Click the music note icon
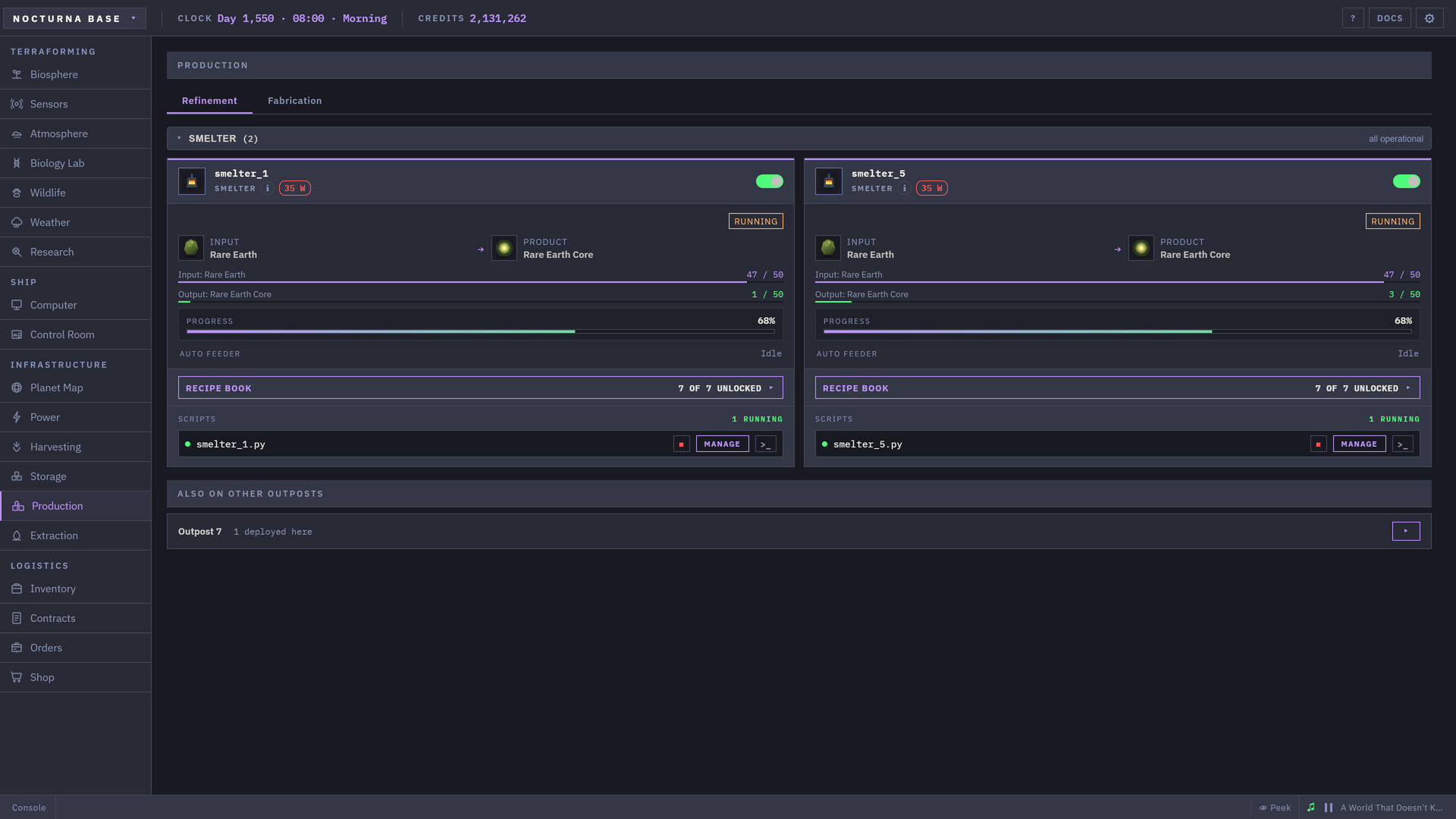This screenshot has height=819, width=1456. 1311,808
